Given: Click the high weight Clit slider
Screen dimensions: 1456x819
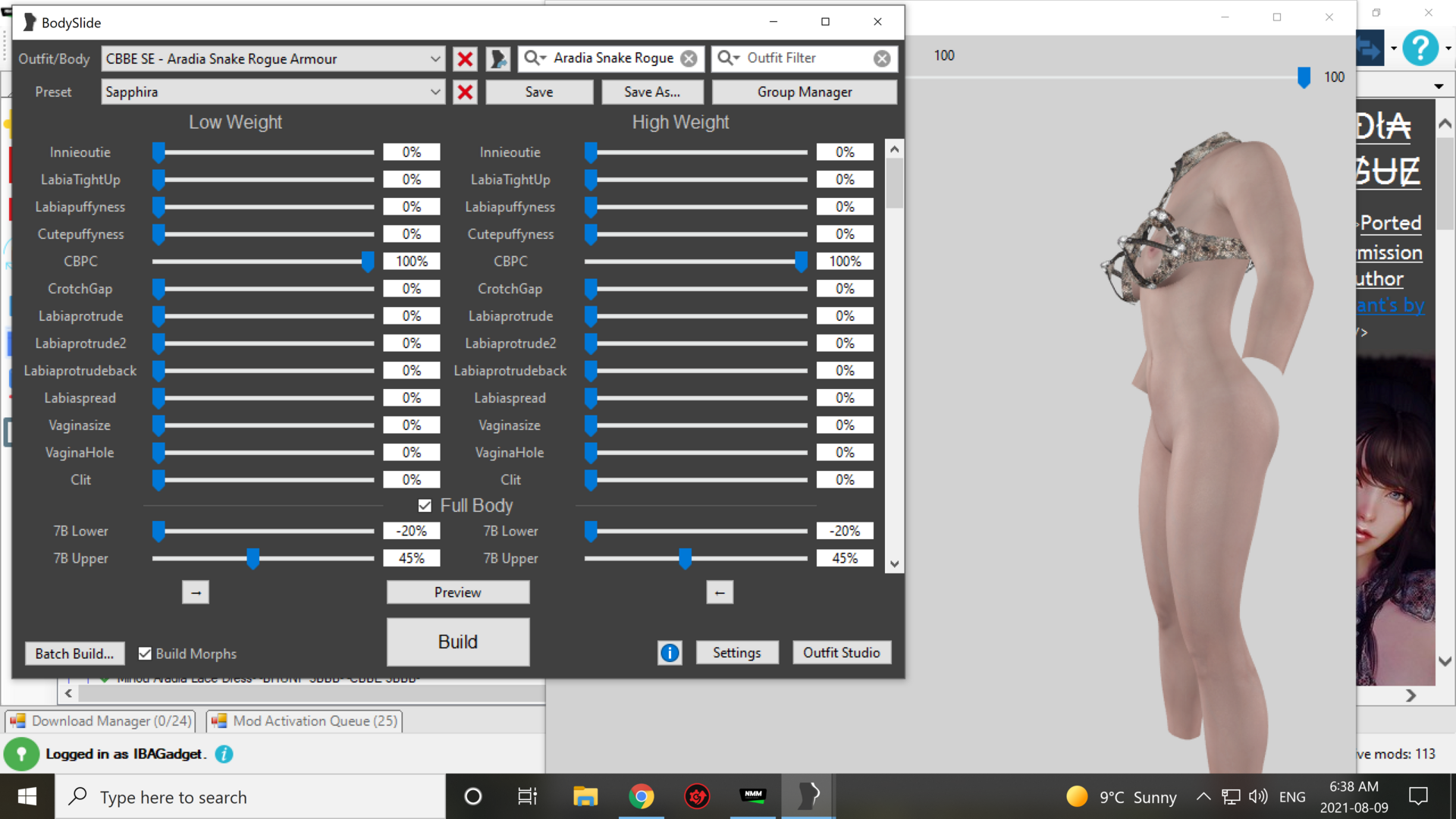Looking at the screenshot, I should (x=696, y=480).
